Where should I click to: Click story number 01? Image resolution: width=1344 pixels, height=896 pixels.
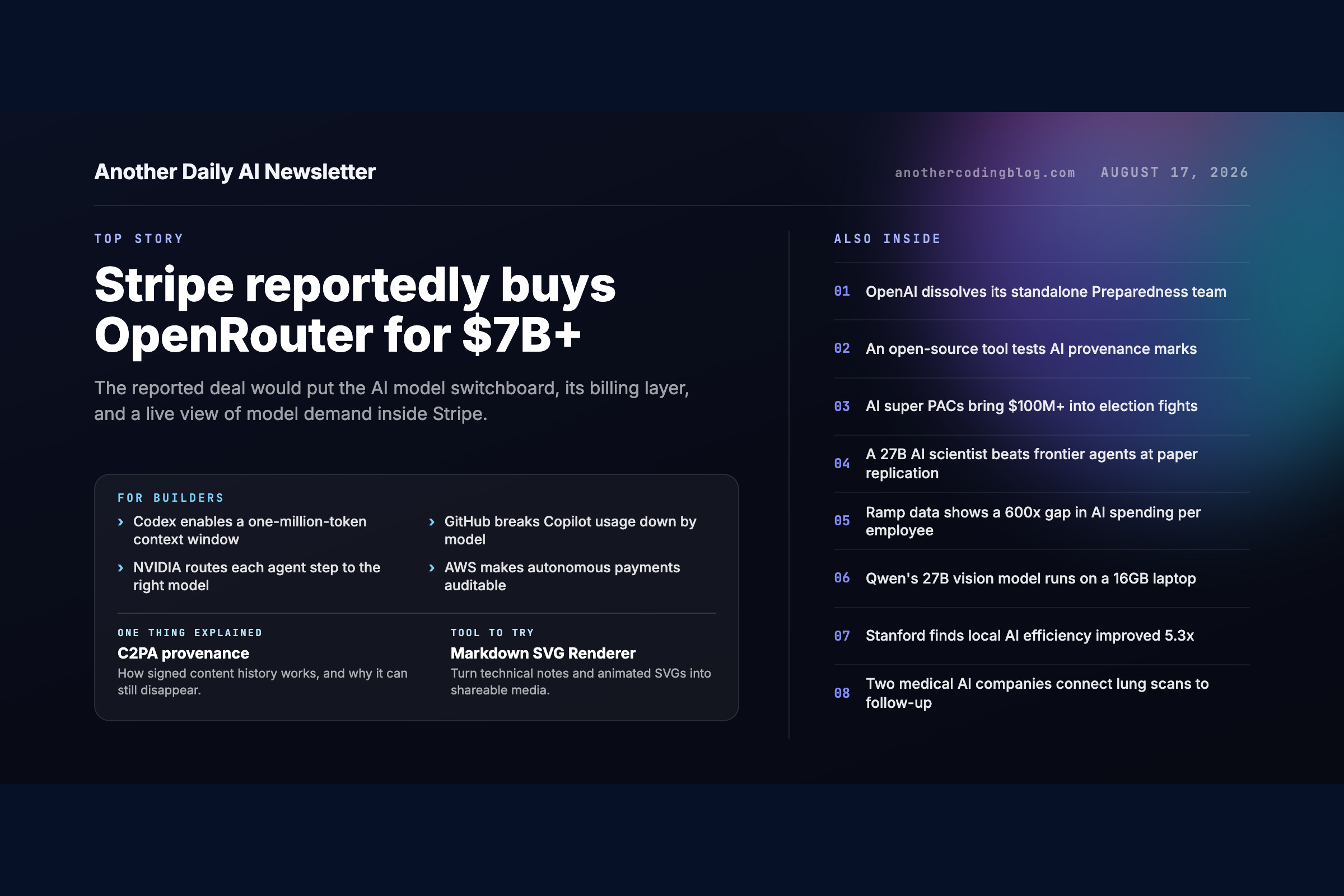click(842, 291)
